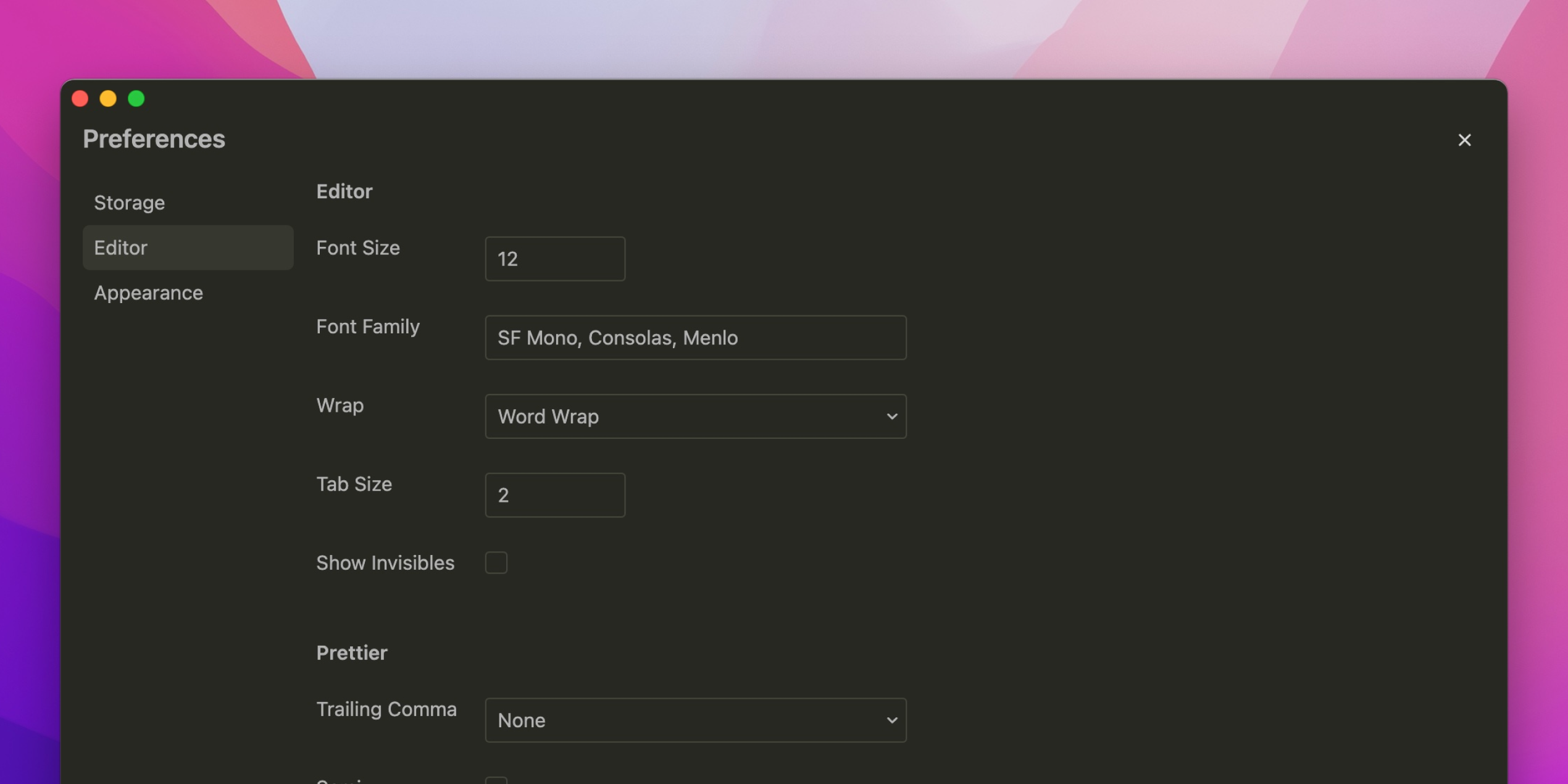Click the Trailing Comma value showing None

[x=696, y=720]
